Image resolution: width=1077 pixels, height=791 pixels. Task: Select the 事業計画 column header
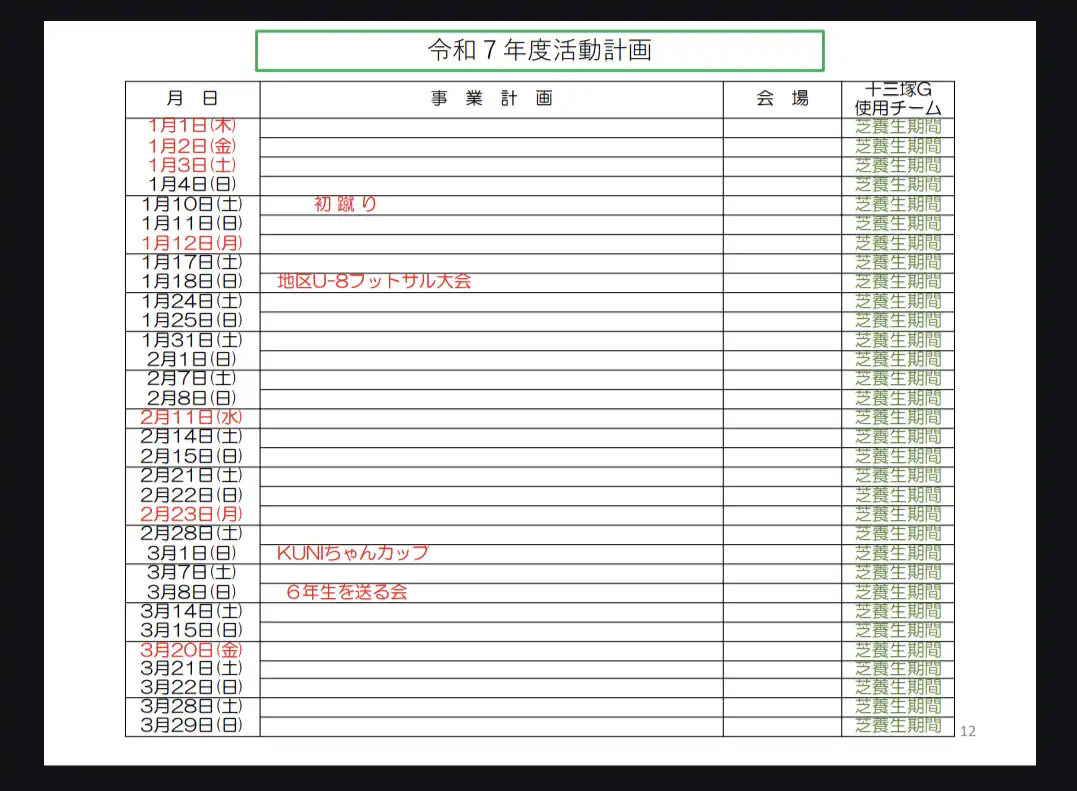492,99
